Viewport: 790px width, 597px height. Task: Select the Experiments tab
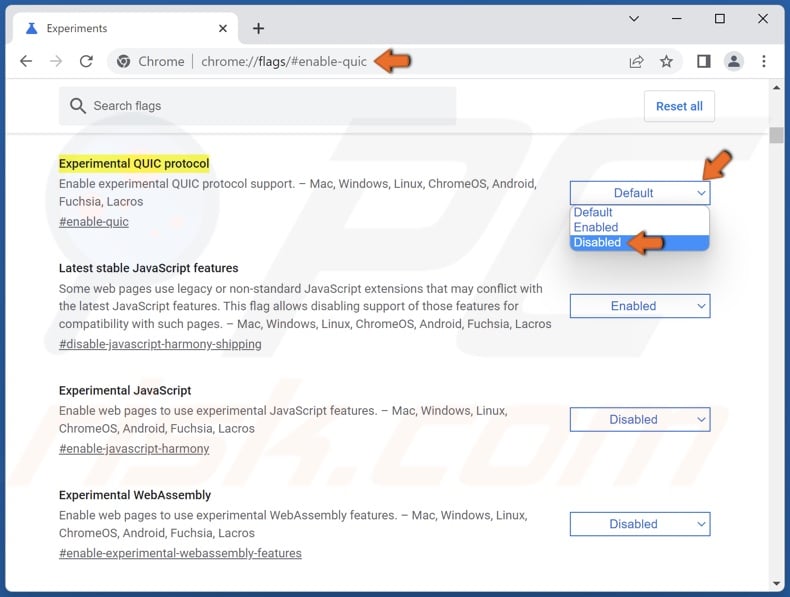[126, 28]
